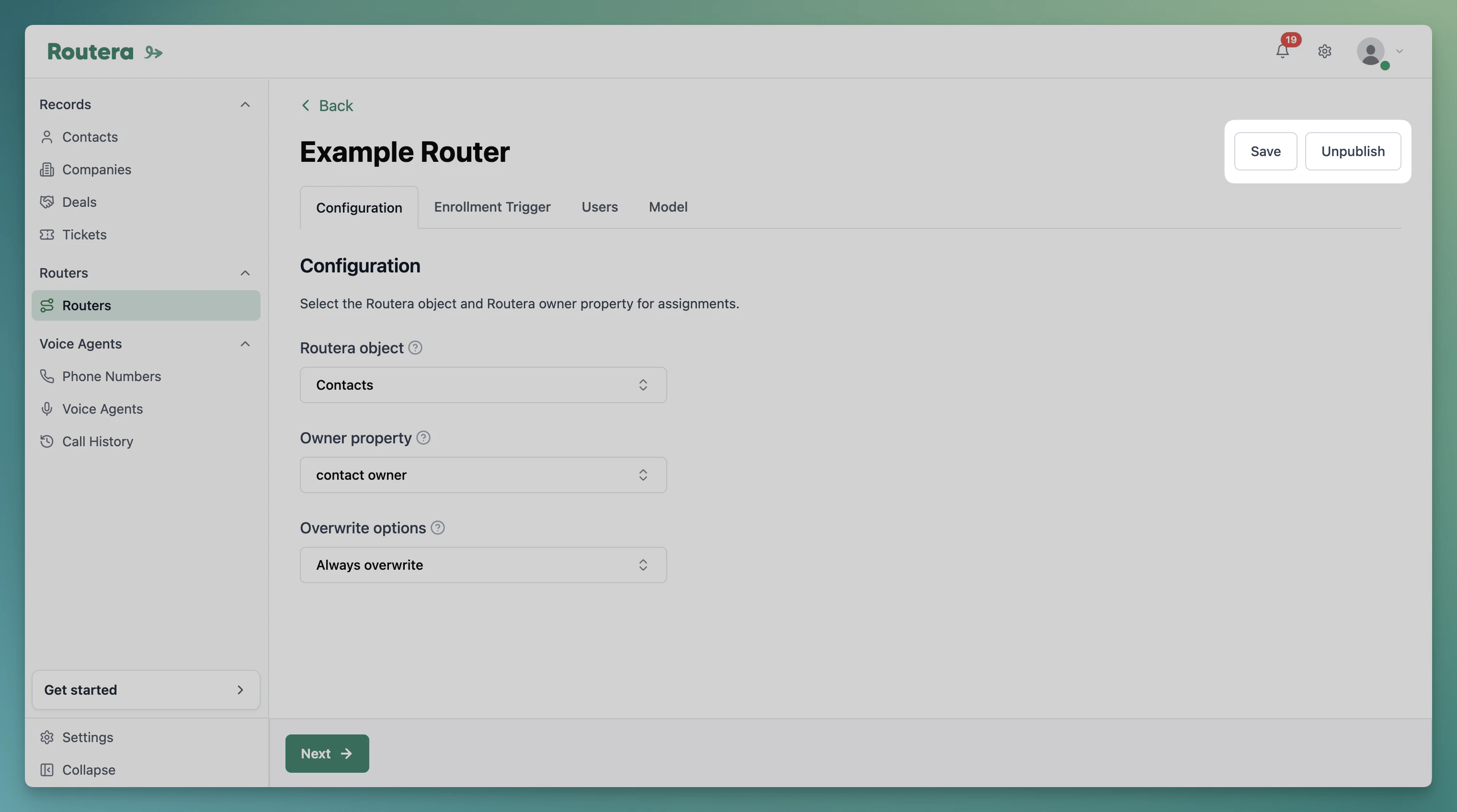The image size is (1457, 812).
Task: Show help for Routera object
Action: (x=415, y=348)
